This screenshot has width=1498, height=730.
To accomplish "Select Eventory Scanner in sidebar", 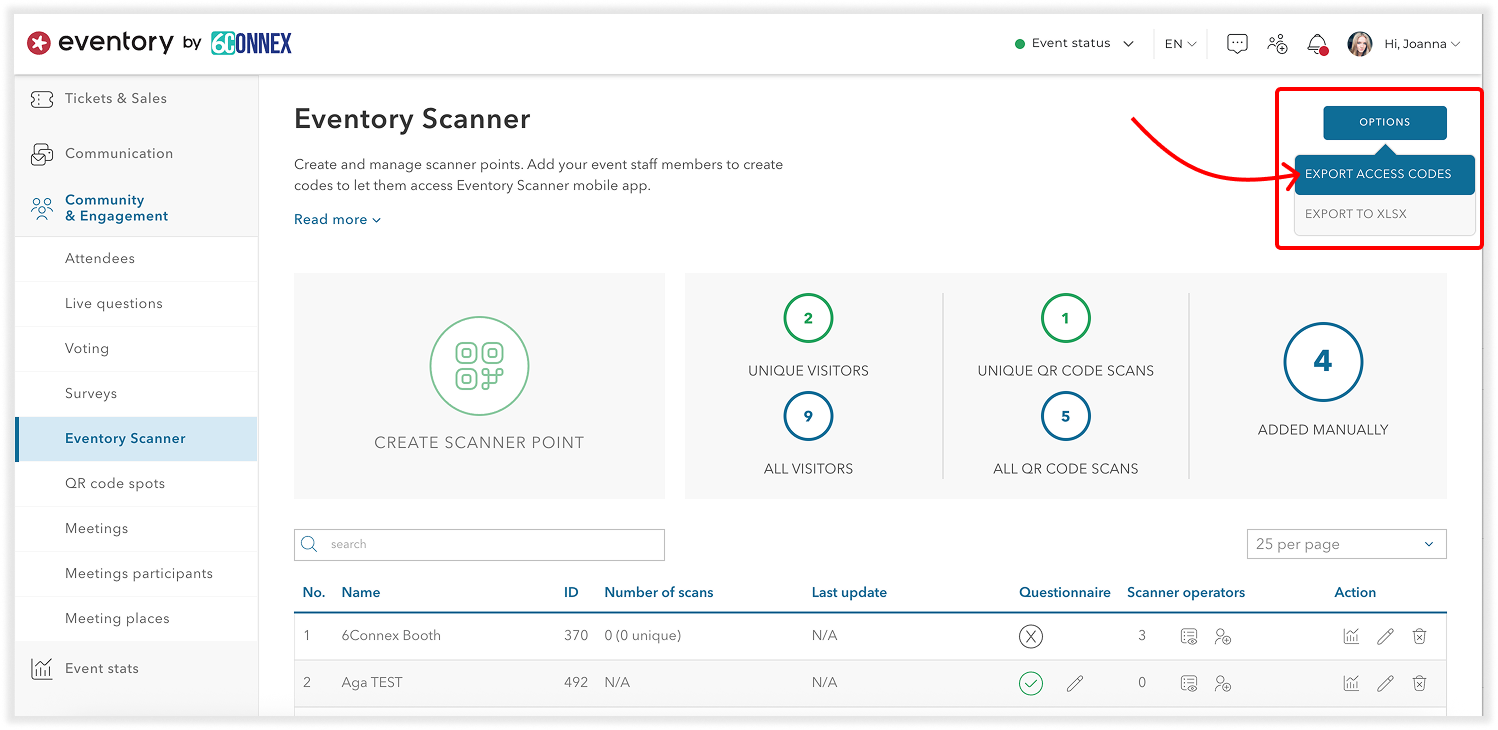I will [x=137, y=439].
